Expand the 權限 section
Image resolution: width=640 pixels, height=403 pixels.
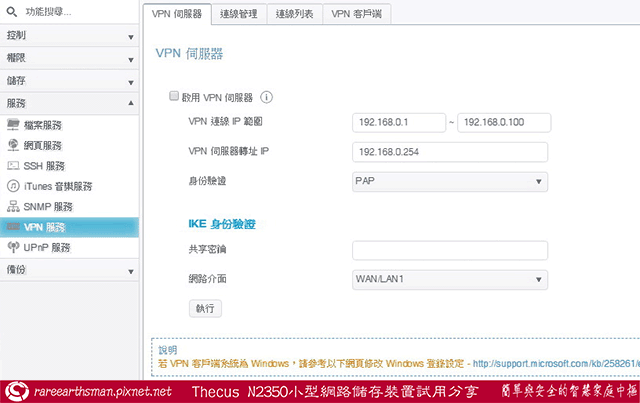[x=69, y=58]
